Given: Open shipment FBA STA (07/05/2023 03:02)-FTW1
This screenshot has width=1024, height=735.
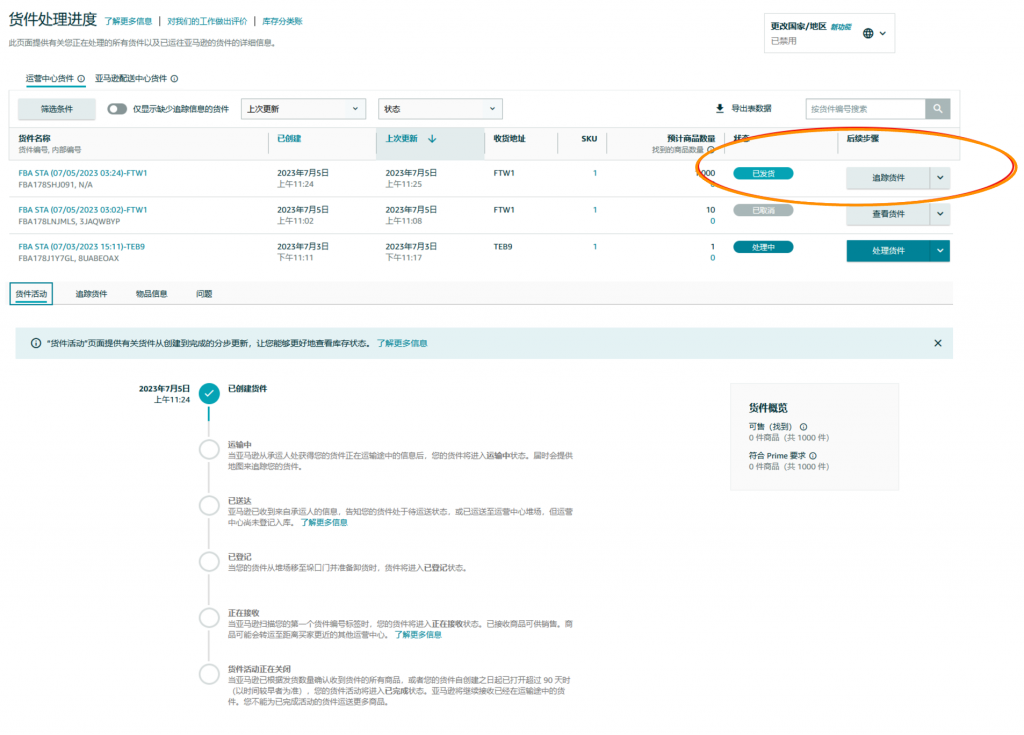Looking at the screenshot, I should tap(83, 210).
